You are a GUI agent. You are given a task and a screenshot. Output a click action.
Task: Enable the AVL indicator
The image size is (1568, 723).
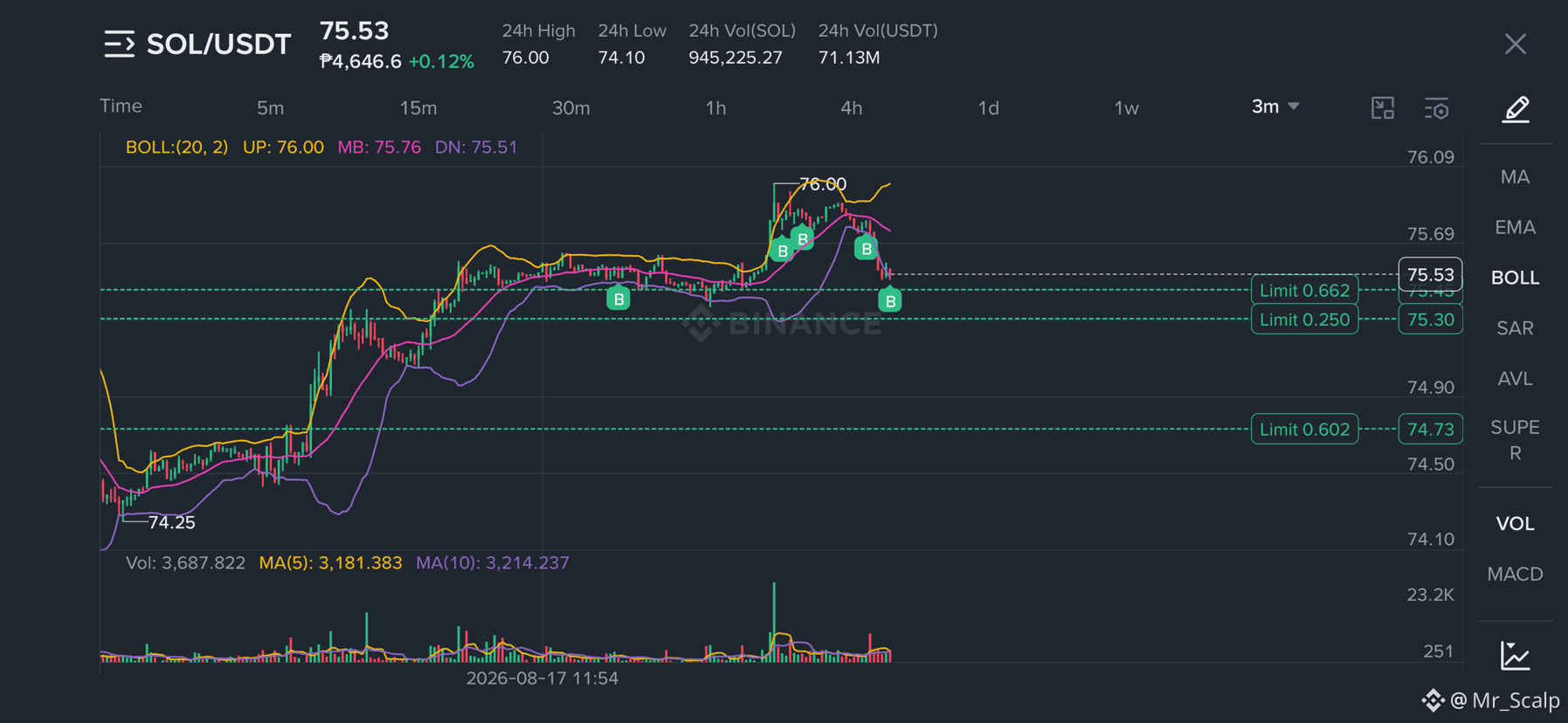coord(1515,379)
